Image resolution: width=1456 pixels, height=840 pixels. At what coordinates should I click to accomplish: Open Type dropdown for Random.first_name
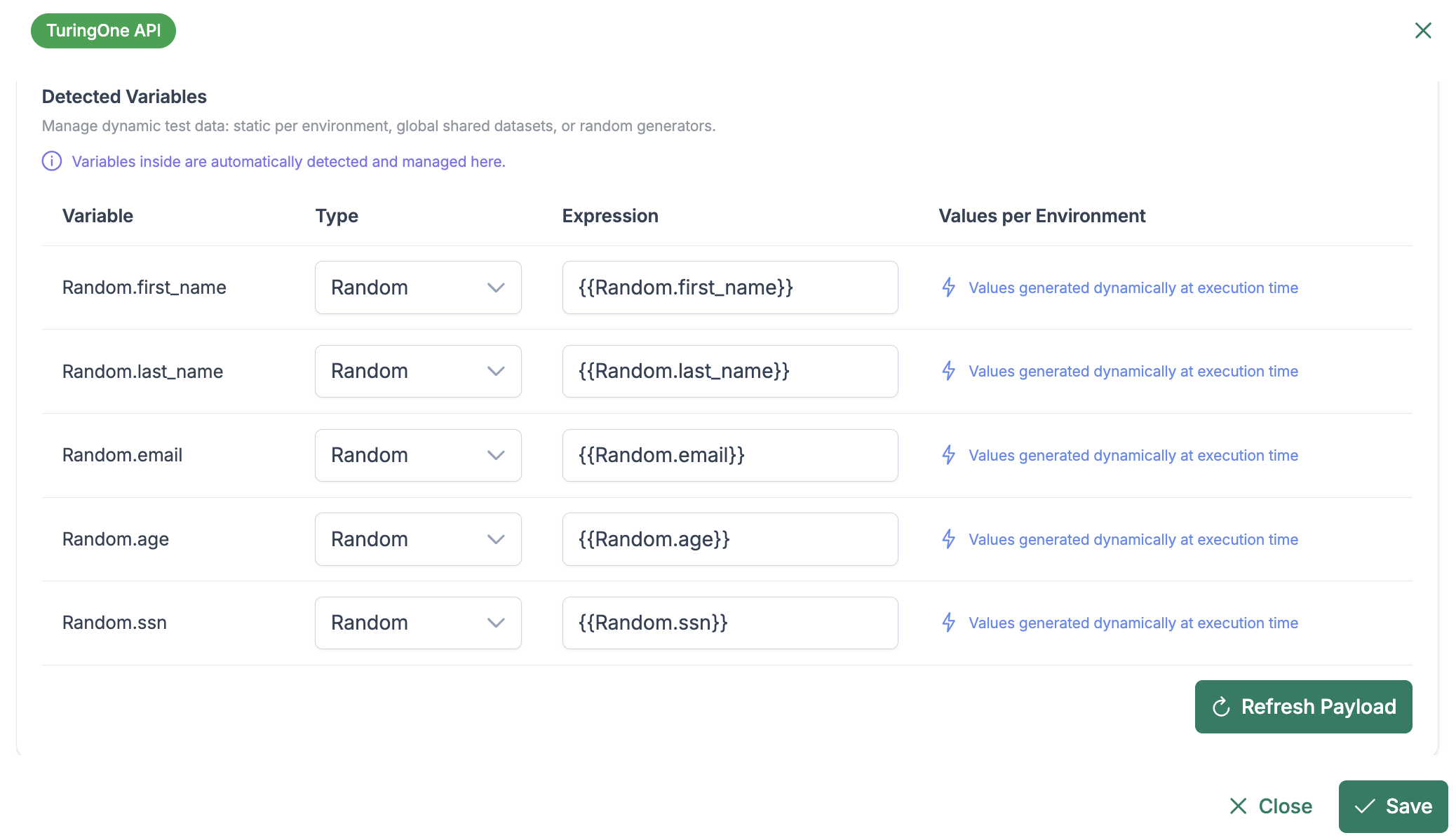(x=418, y=287)
